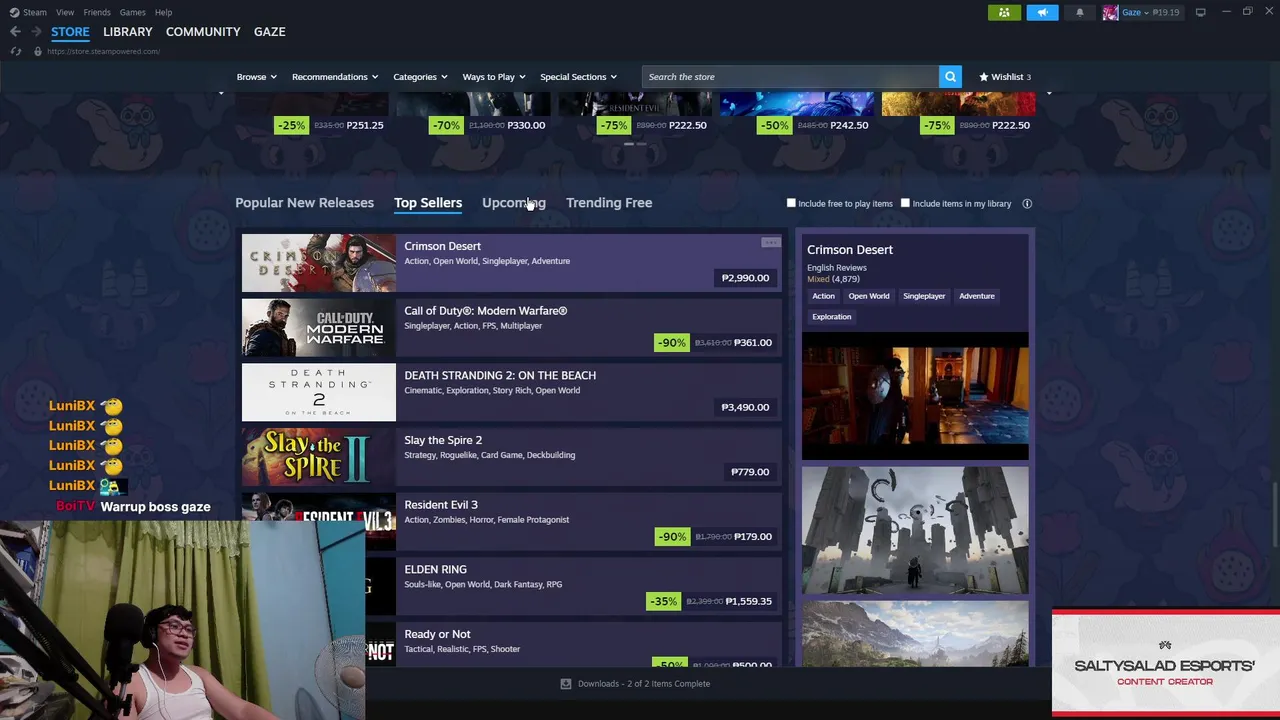Screen dimensions: 1280x720
Task: Click the carousel left arrow near top
Action: [221, 92]
